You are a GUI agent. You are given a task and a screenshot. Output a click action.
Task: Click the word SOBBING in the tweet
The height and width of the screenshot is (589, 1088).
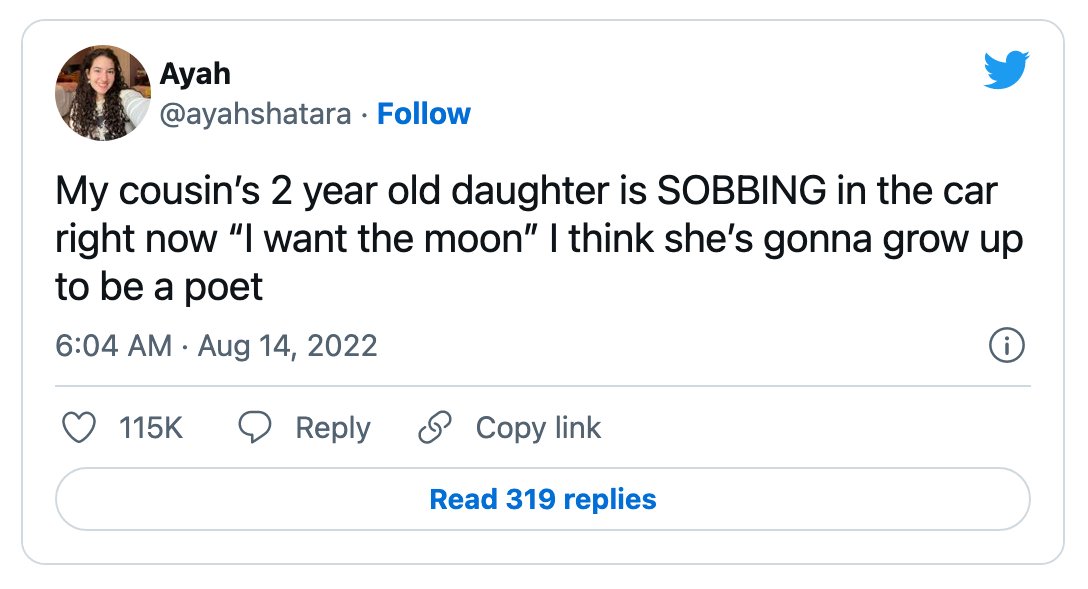coord(742,191)
